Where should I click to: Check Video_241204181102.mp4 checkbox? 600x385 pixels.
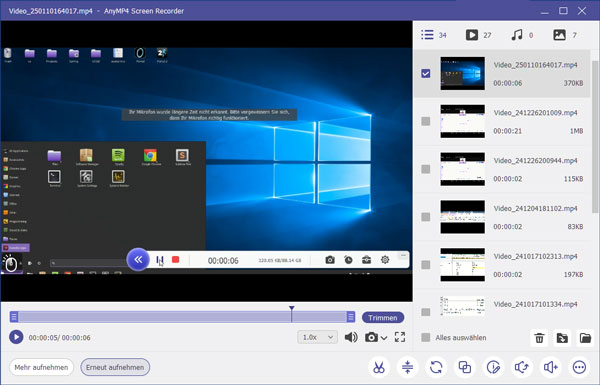point(426,217)
